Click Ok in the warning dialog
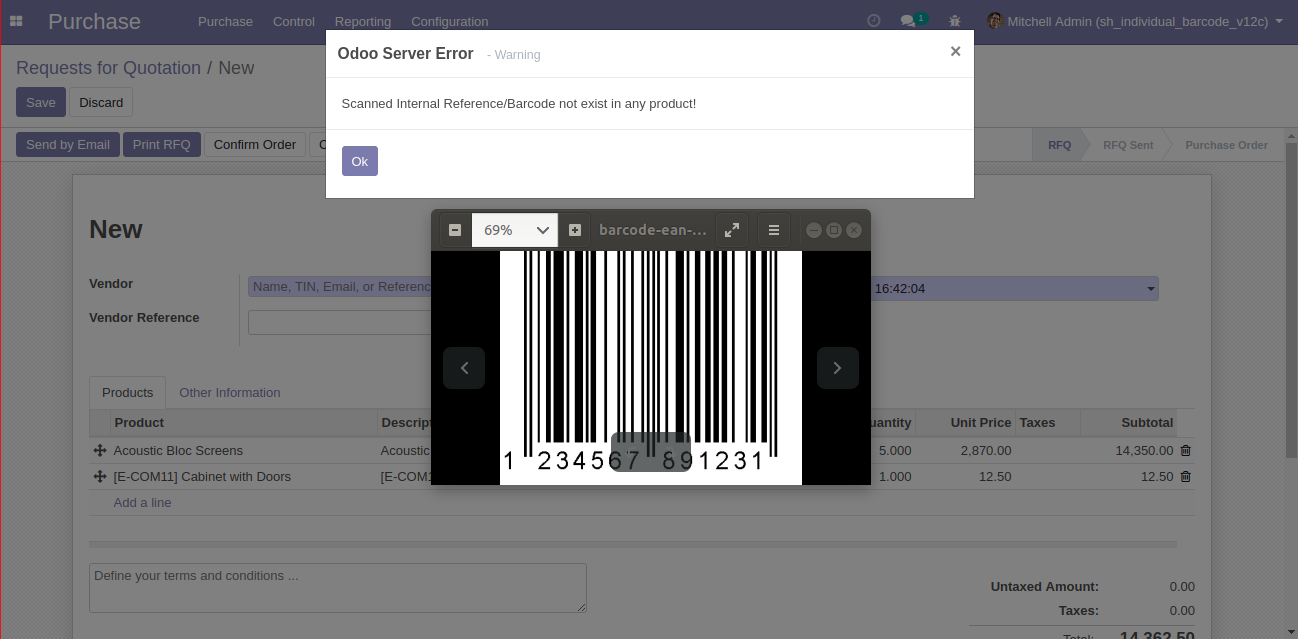 click(360, 161)
